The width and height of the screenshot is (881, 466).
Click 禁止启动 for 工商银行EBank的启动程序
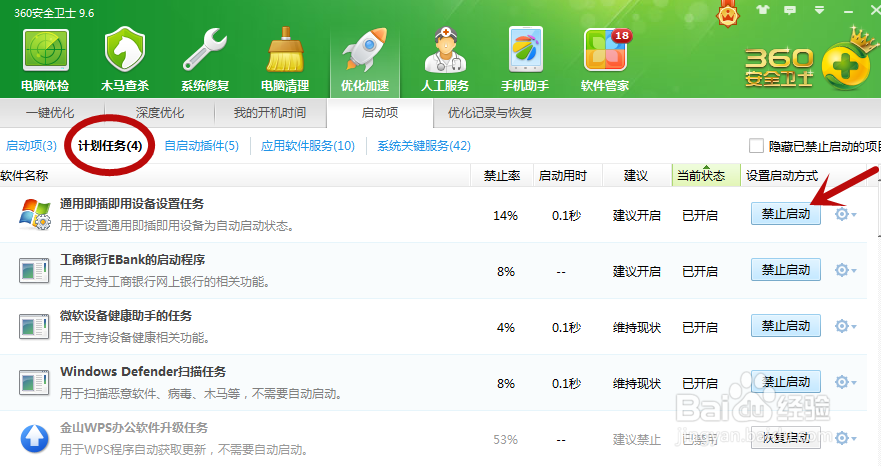[785, 270]
